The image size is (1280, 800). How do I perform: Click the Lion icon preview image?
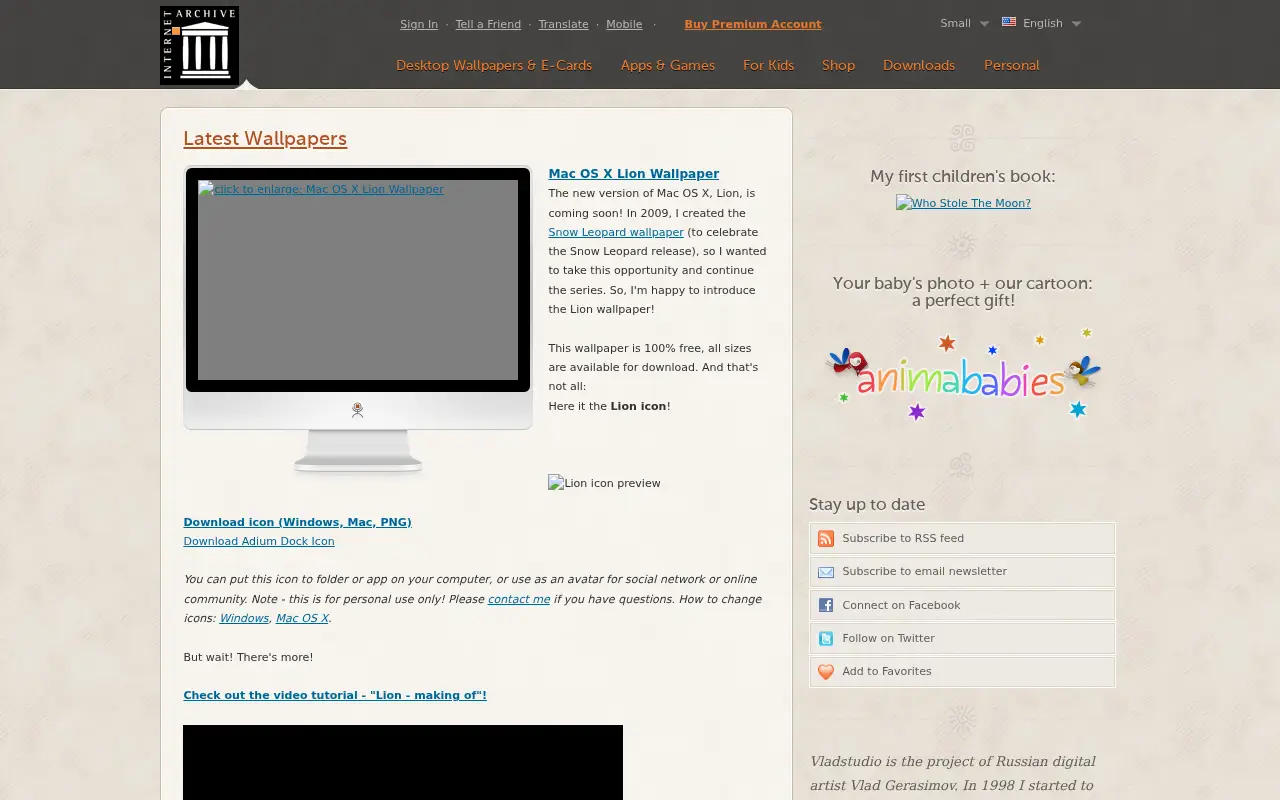tap(604, 483)
